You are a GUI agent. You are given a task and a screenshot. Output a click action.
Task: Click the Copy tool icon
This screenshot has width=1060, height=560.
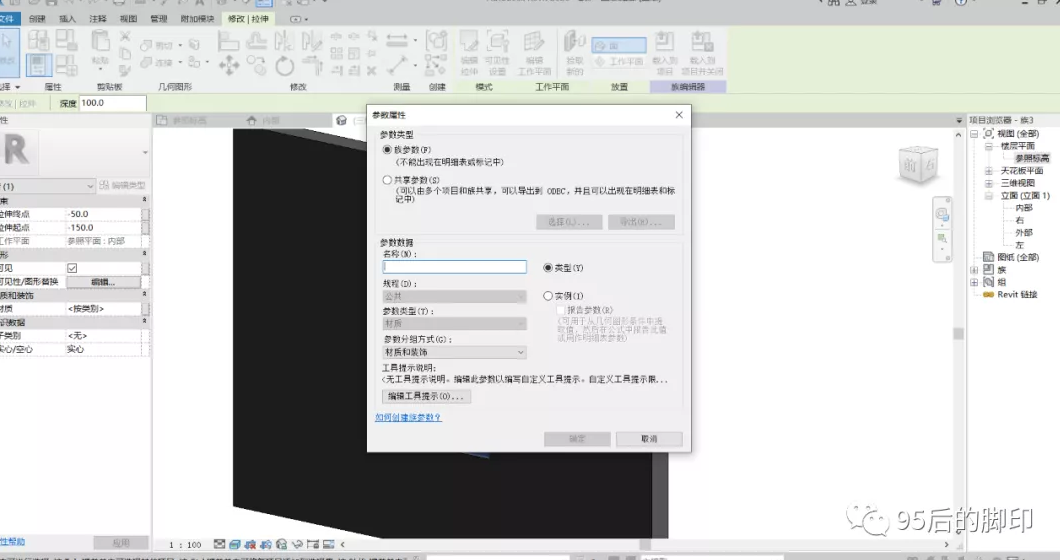point(256,66)
